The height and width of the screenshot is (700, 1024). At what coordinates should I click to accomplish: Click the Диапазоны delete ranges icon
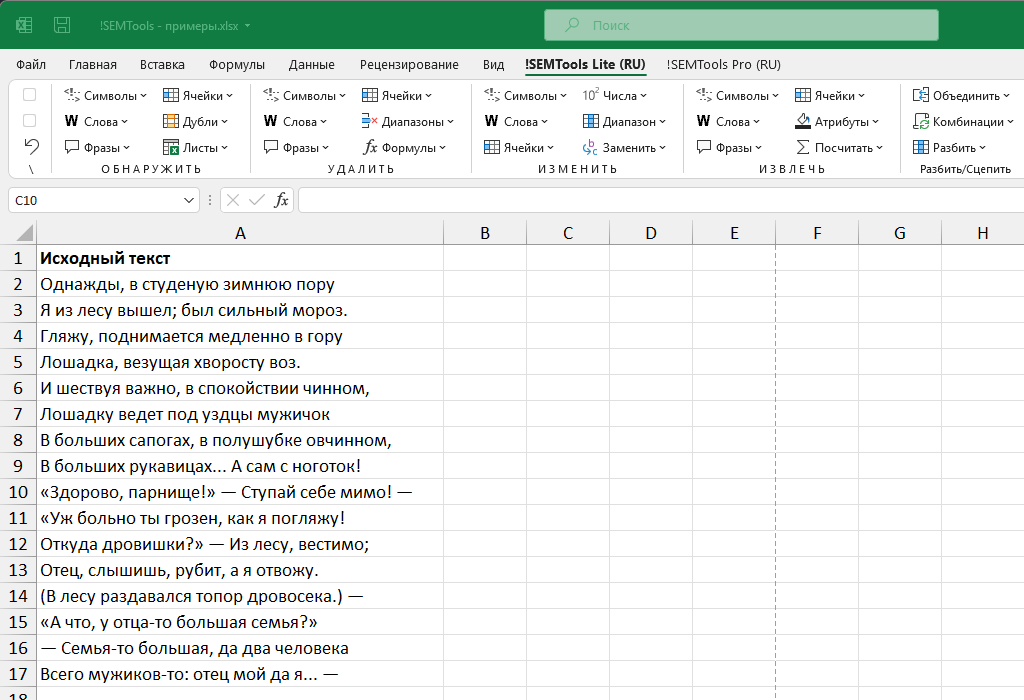click(370, 121)
